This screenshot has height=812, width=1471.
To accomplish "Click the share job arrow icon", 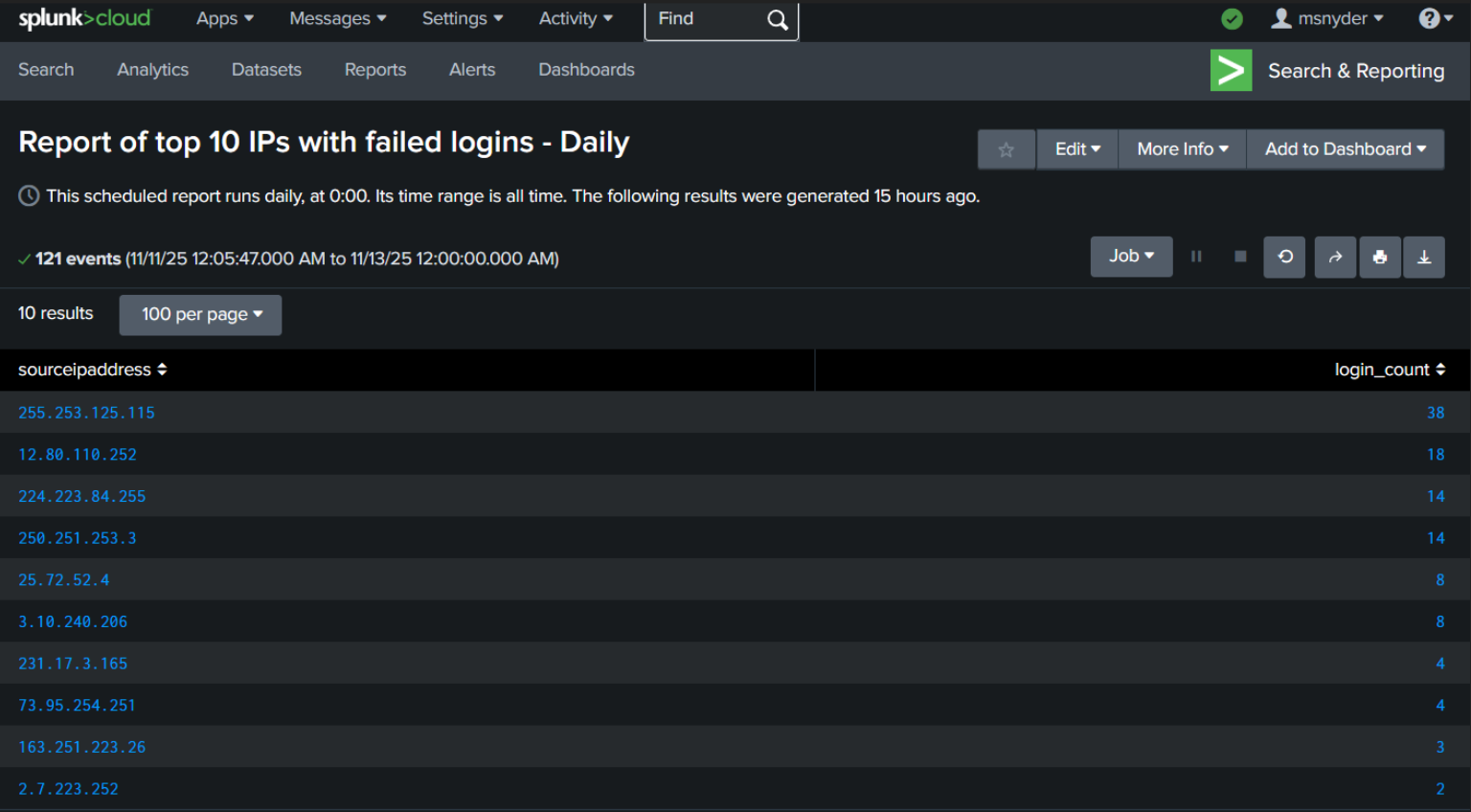I will click(x=1335, y=257).
